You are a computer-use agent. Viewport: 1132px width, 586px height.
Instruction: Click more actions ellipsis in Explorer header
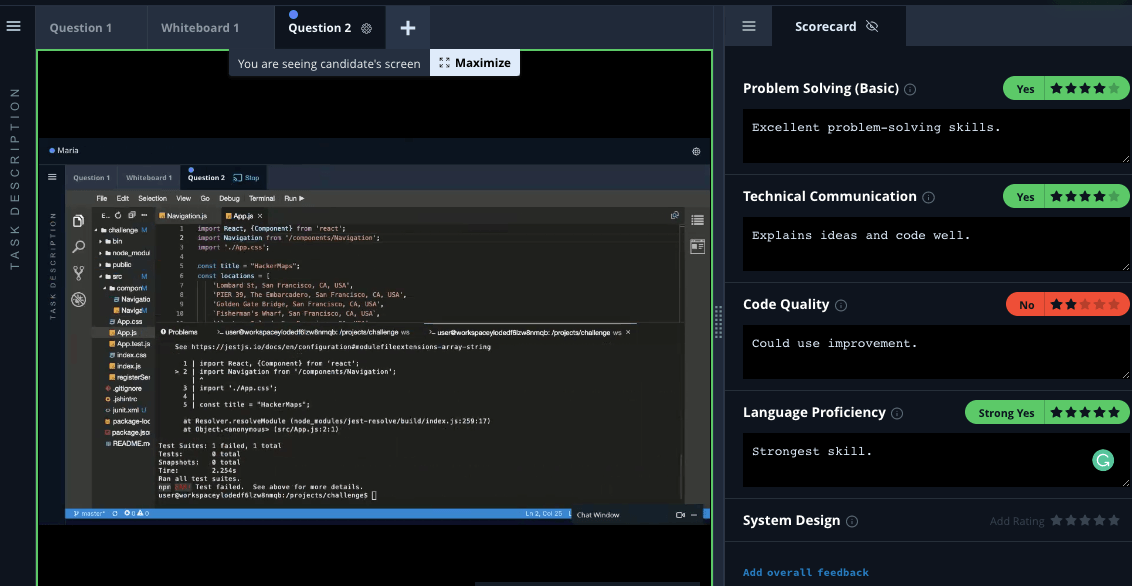[x=145, y=215]
